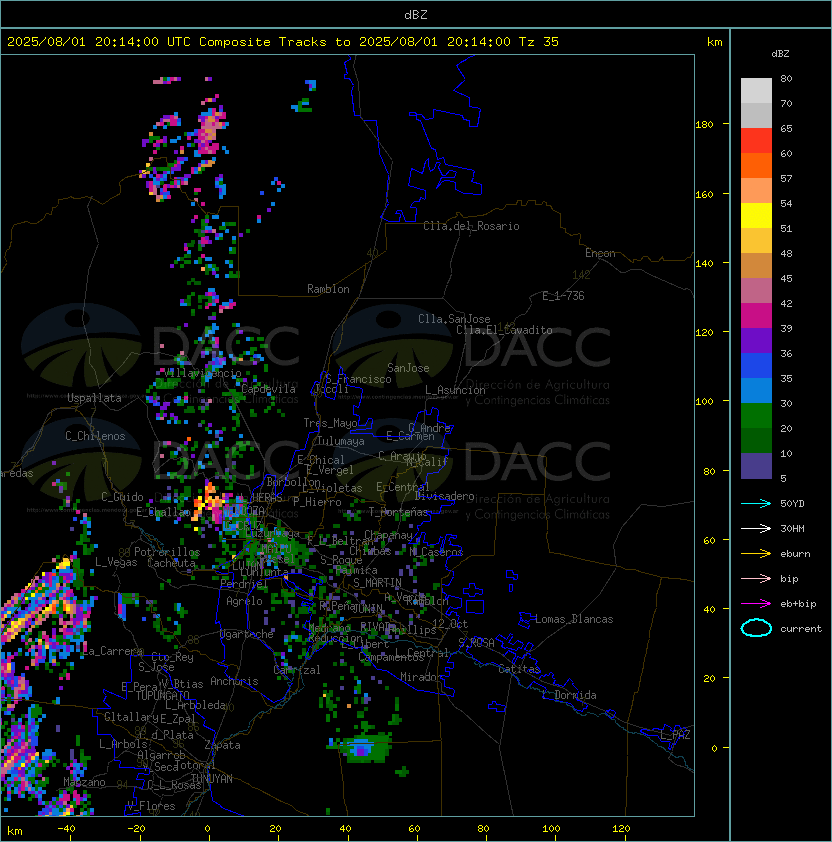Select the 'Manzano' label

84,782
